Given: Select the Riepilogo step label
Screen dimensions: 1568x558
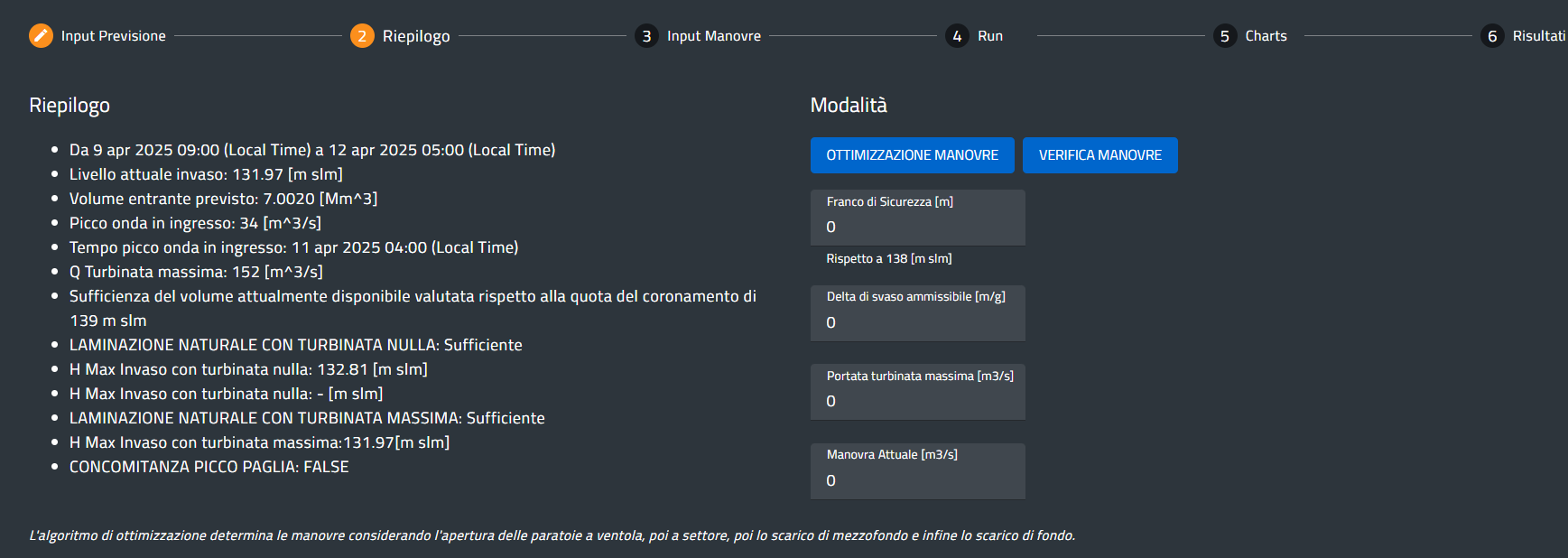Looking at the screenshot, I should tap(416, 36).
